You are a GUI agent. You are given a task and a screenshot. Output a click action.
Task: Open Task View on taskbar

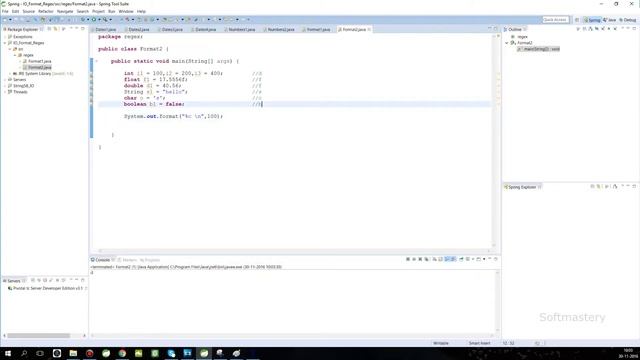[x=40, y=353]
